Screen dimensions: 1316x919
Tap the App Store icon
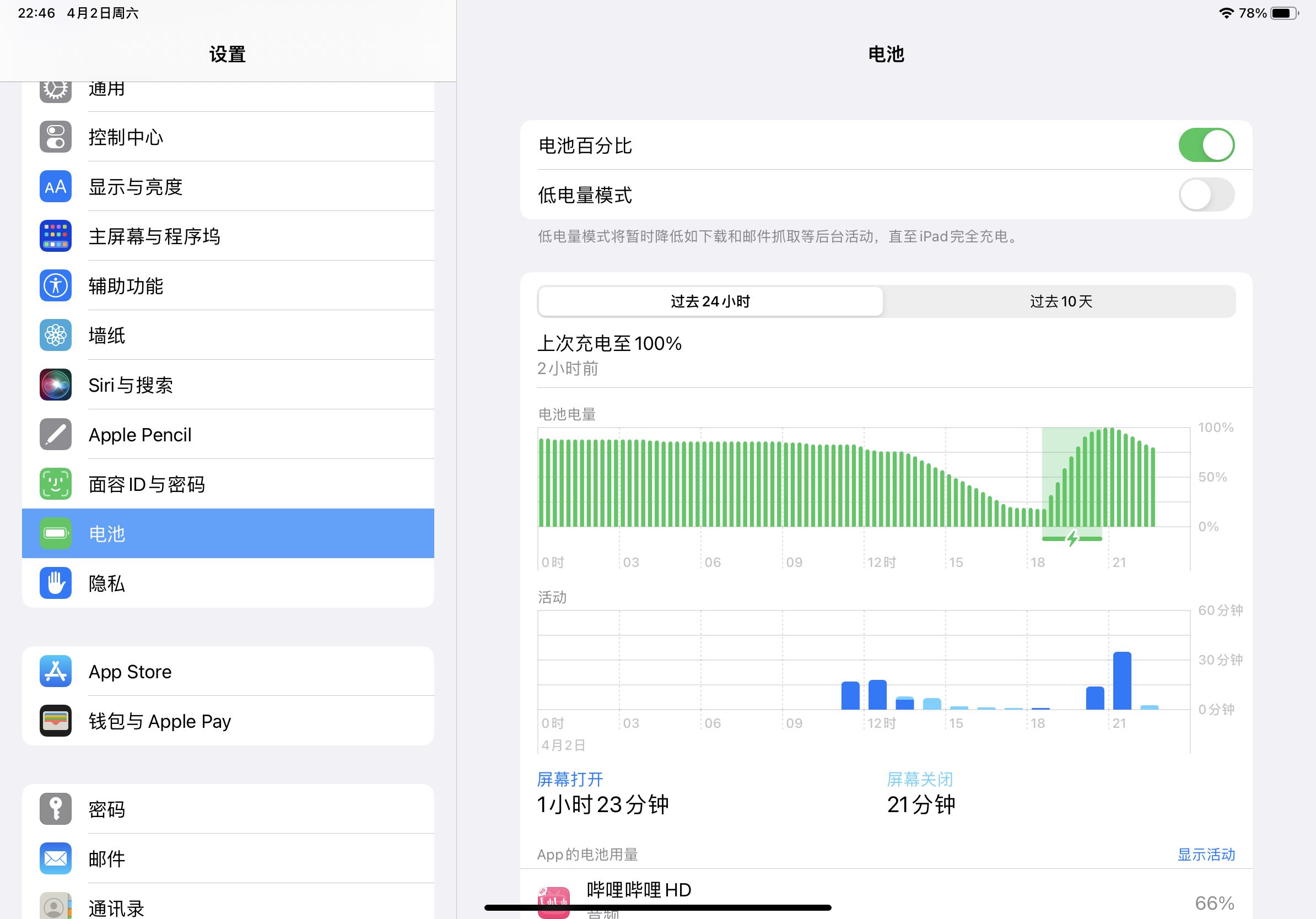(56, 671)
